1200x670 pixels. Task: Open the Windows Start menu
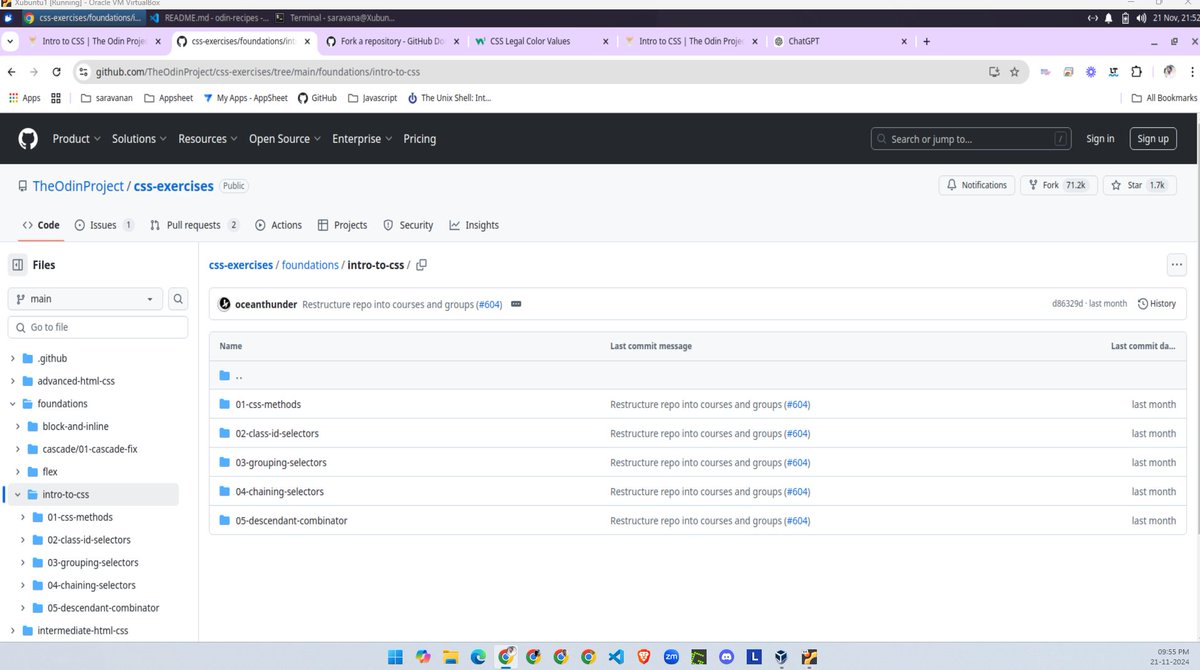tap(396, 657)
